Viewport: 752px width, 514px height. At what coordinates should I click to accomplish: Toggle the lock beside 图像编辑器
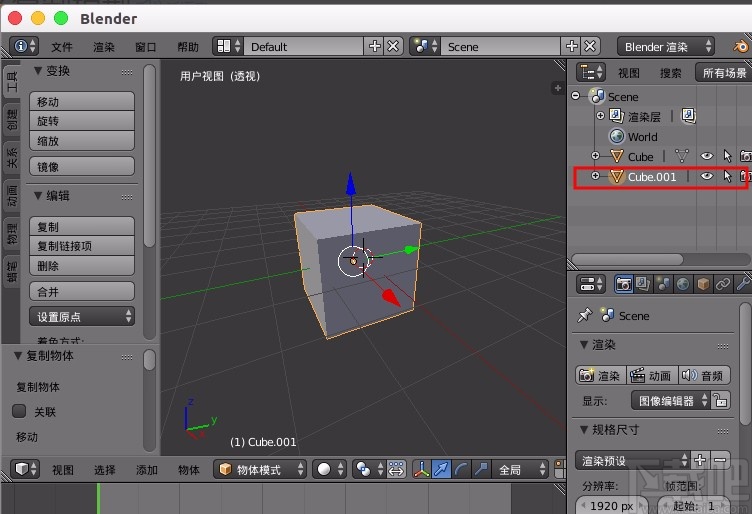[720, 400]
